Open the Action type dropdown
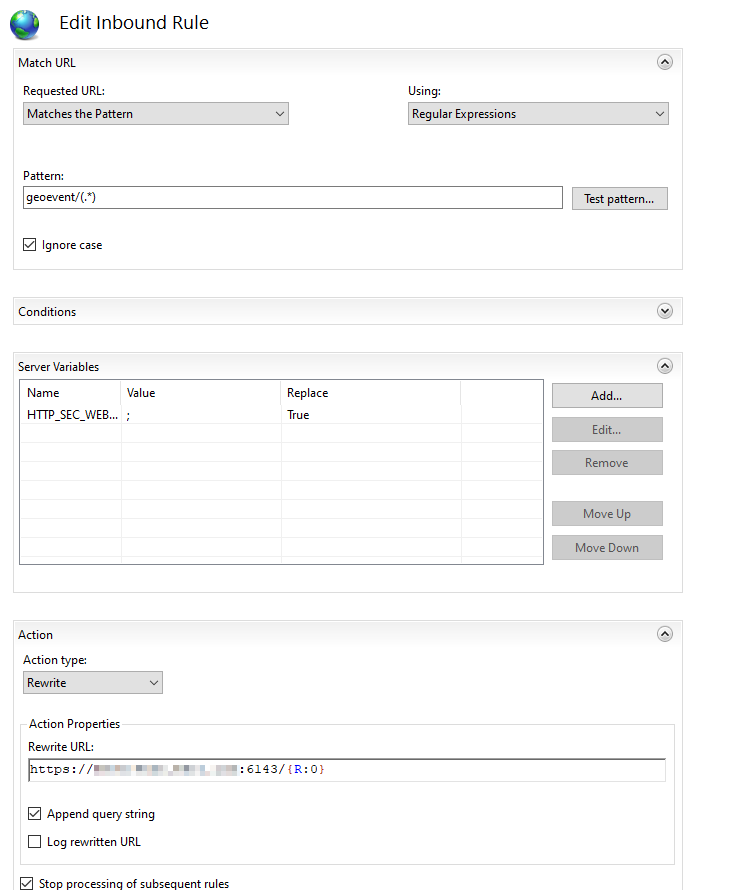Viewport: 734px width, 896px height. coord(93,683)
